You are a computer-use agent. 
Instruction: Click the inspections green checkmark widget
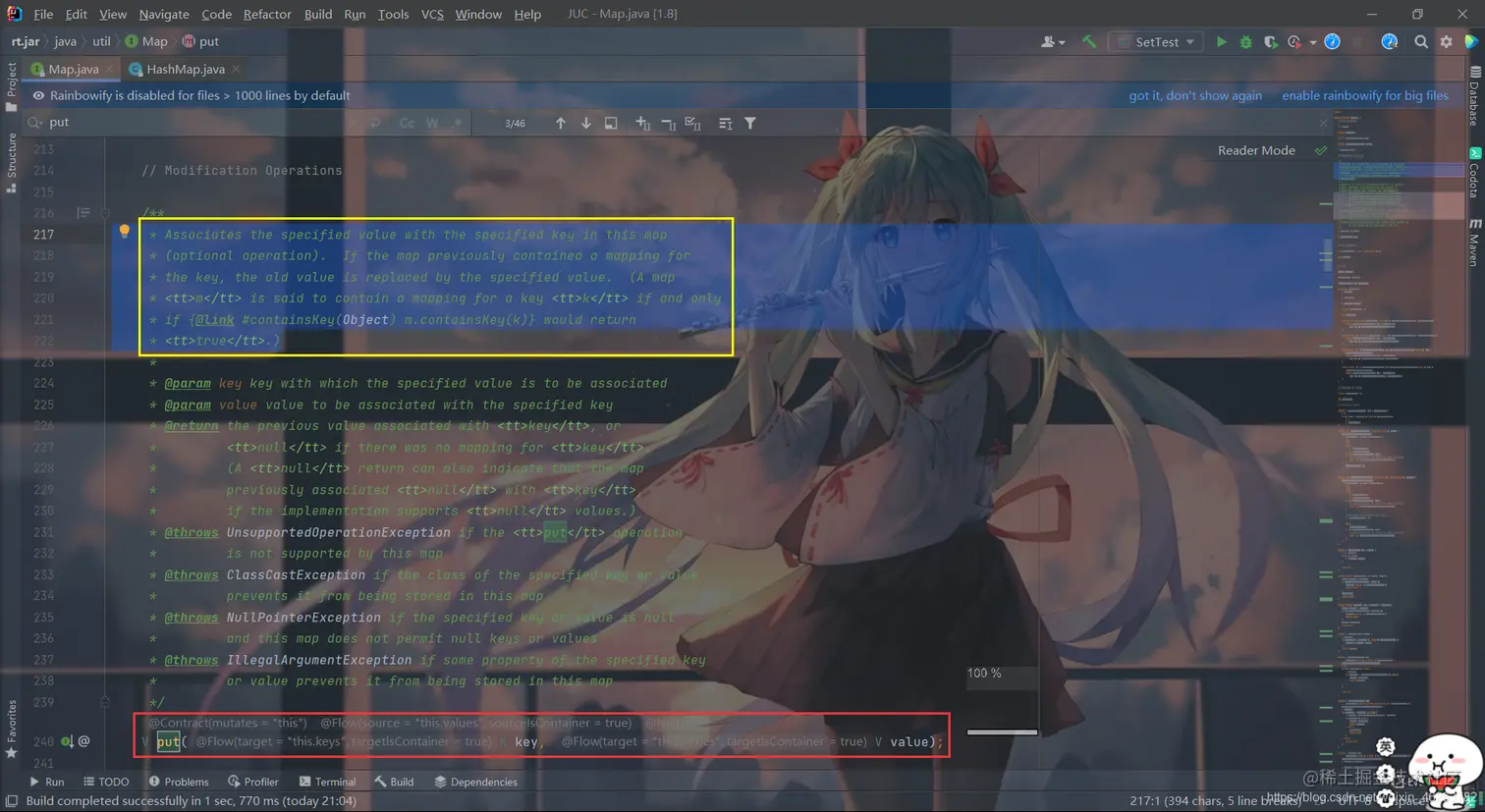[x=1321, y=150]
